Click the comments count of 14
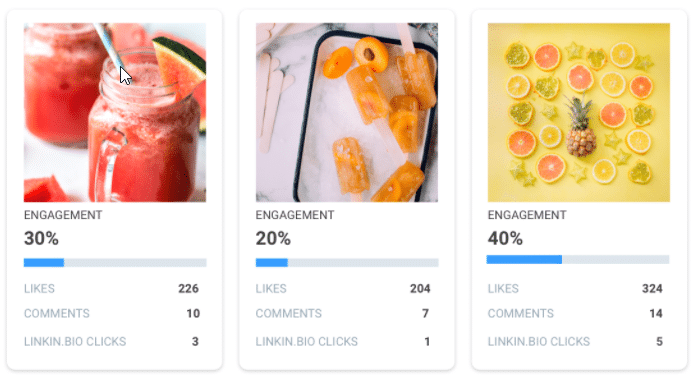This screenshot has width=692, height=378. (x=656, y=314)
